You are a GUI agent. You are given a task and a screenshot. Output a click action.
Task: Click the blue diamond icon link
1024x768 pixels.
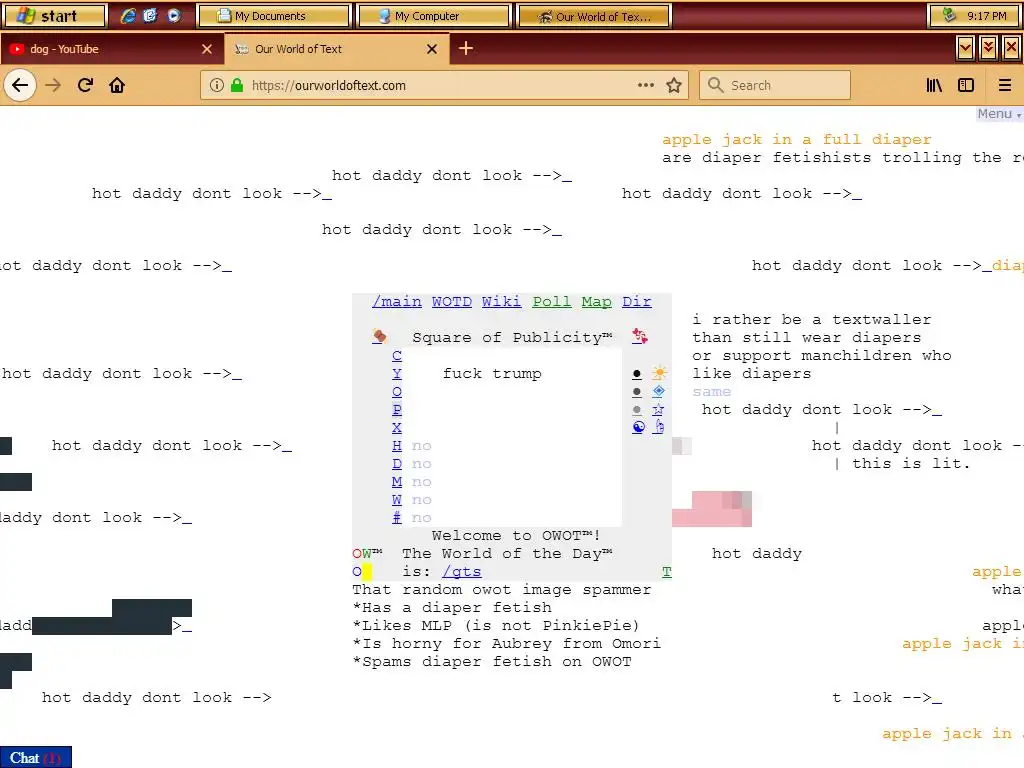click(658, 391)
